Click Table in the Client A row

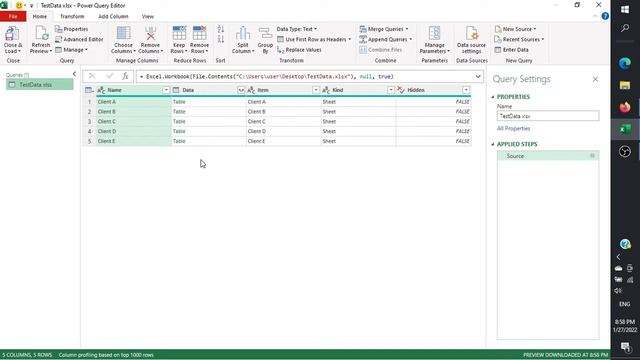pos(179,102)
